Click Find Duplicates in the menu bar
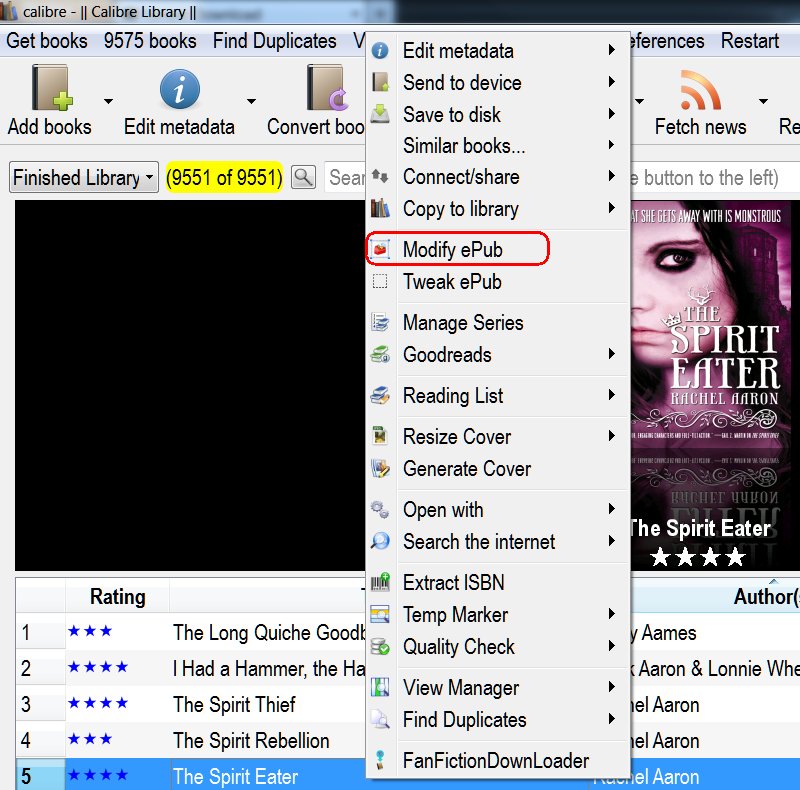This screenshot has height=790, width=800. click(274, 41)
